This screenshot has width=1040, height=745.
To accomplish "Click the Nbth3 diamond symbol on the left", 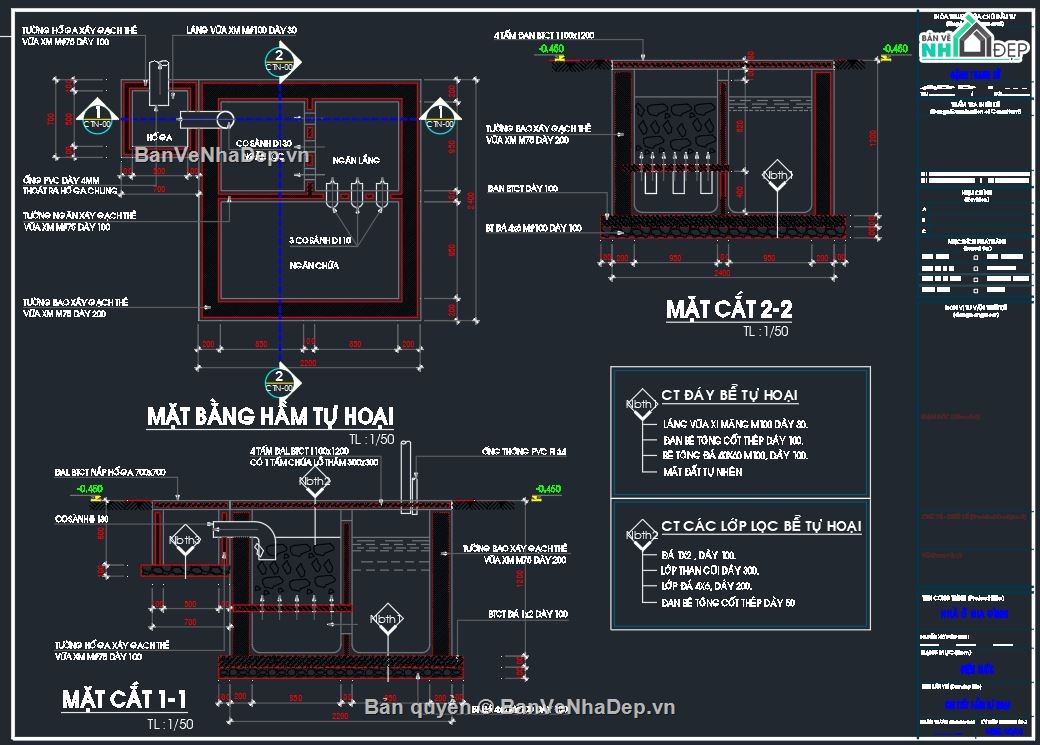I will pos(185,540).
